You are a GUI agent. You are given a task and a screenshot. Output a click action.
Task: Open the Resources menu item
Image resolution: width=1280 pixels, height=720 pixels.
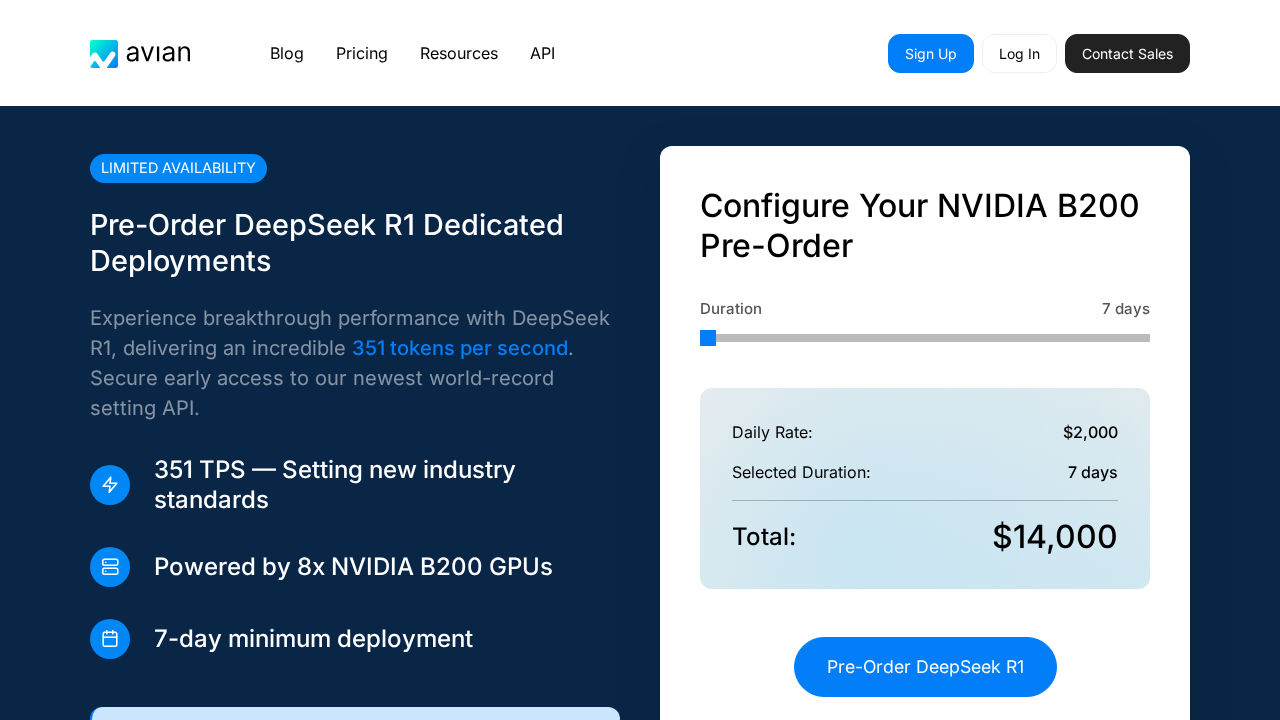pyautogui.click(x=459, y=54)
